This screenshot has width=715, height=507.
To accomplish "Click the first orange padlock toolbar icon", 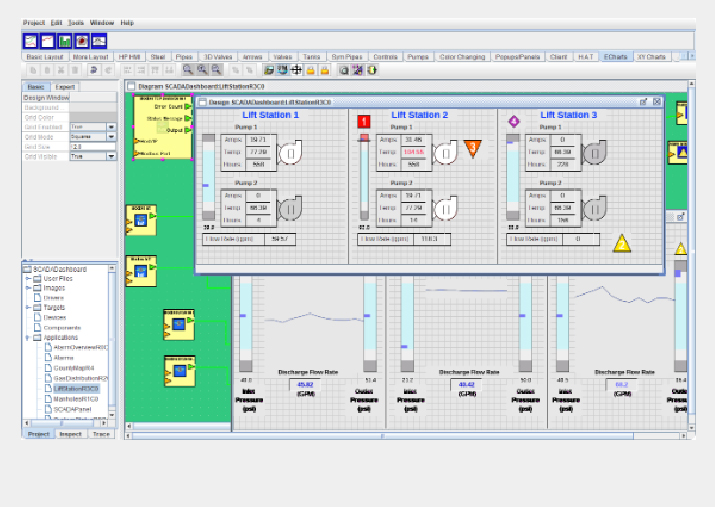I will coord(311,70).
